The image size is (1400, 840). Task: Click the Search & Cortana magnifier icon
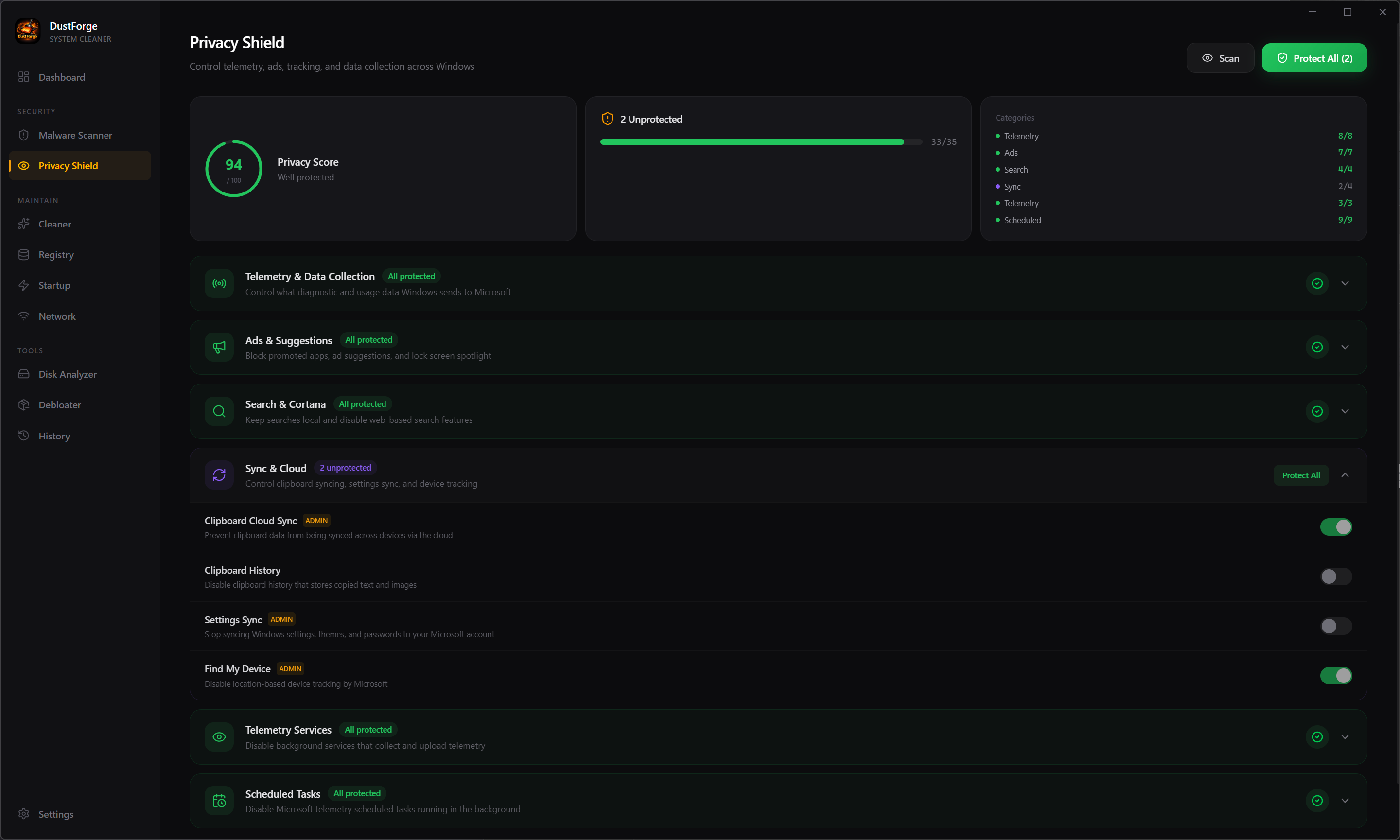pos(219,412)
